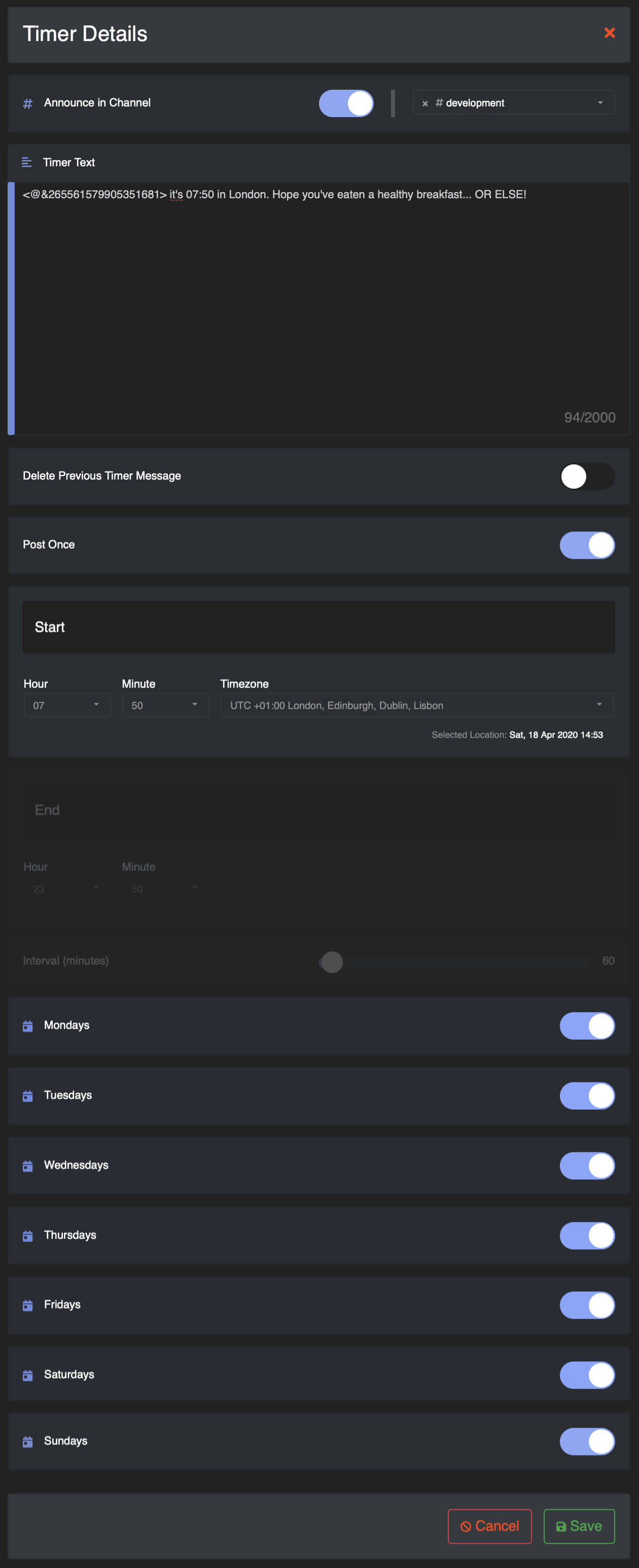Open the development channel dropdown
The height and width of the screenshot is (1568, 639).
(599, 103)
